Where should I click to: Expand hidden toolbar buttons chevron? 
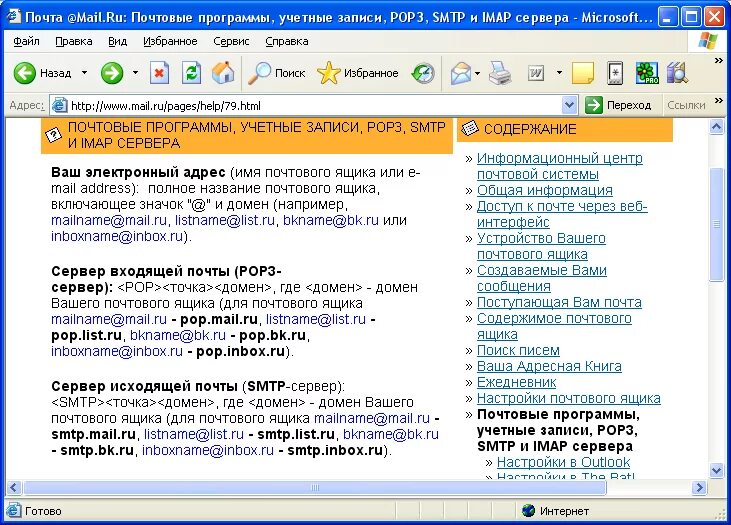[x=718, y=61]
